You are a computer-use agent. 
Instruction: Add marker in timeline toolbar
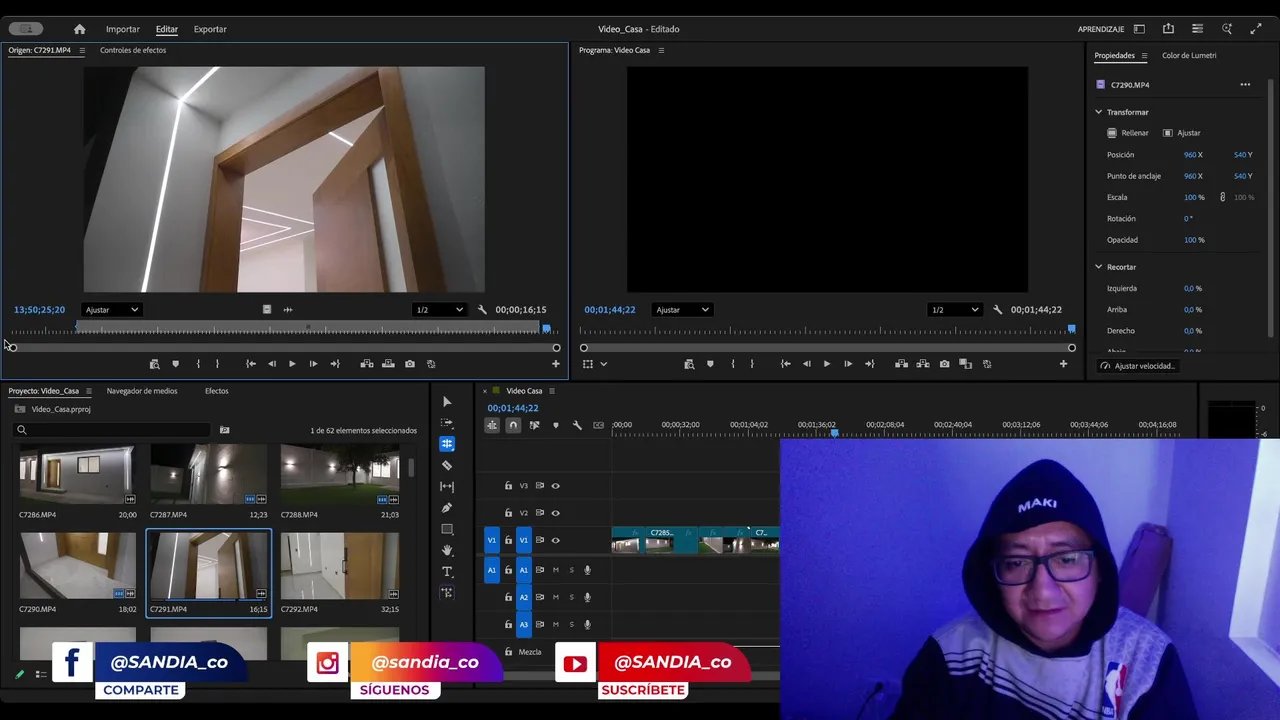(556, 425)
